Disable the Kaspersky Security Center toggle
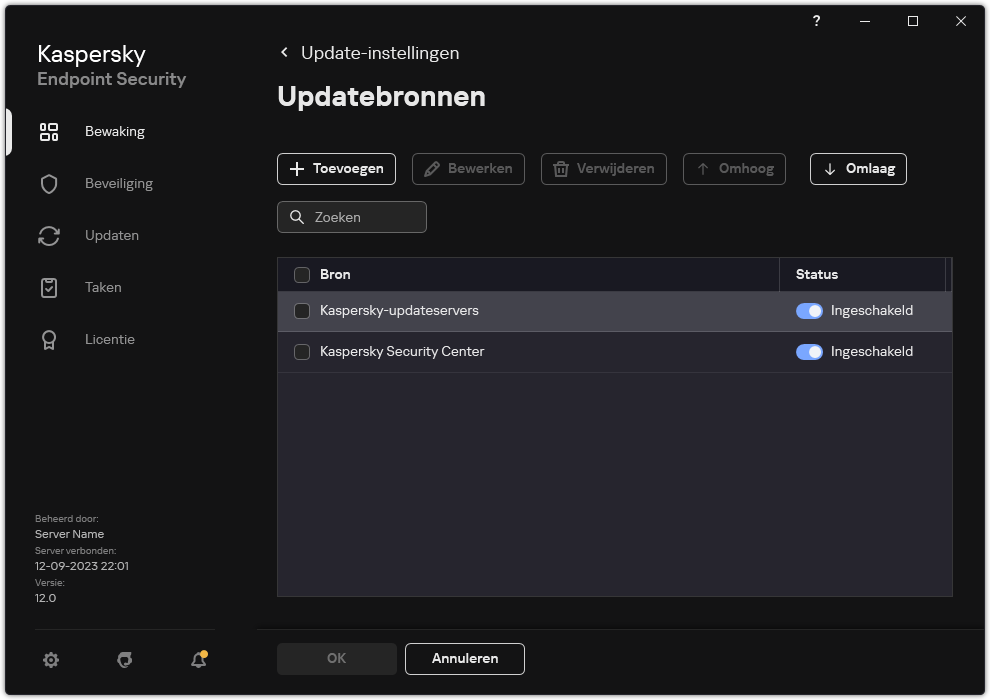This screenshot has height=700, width=990. point(809,352)
